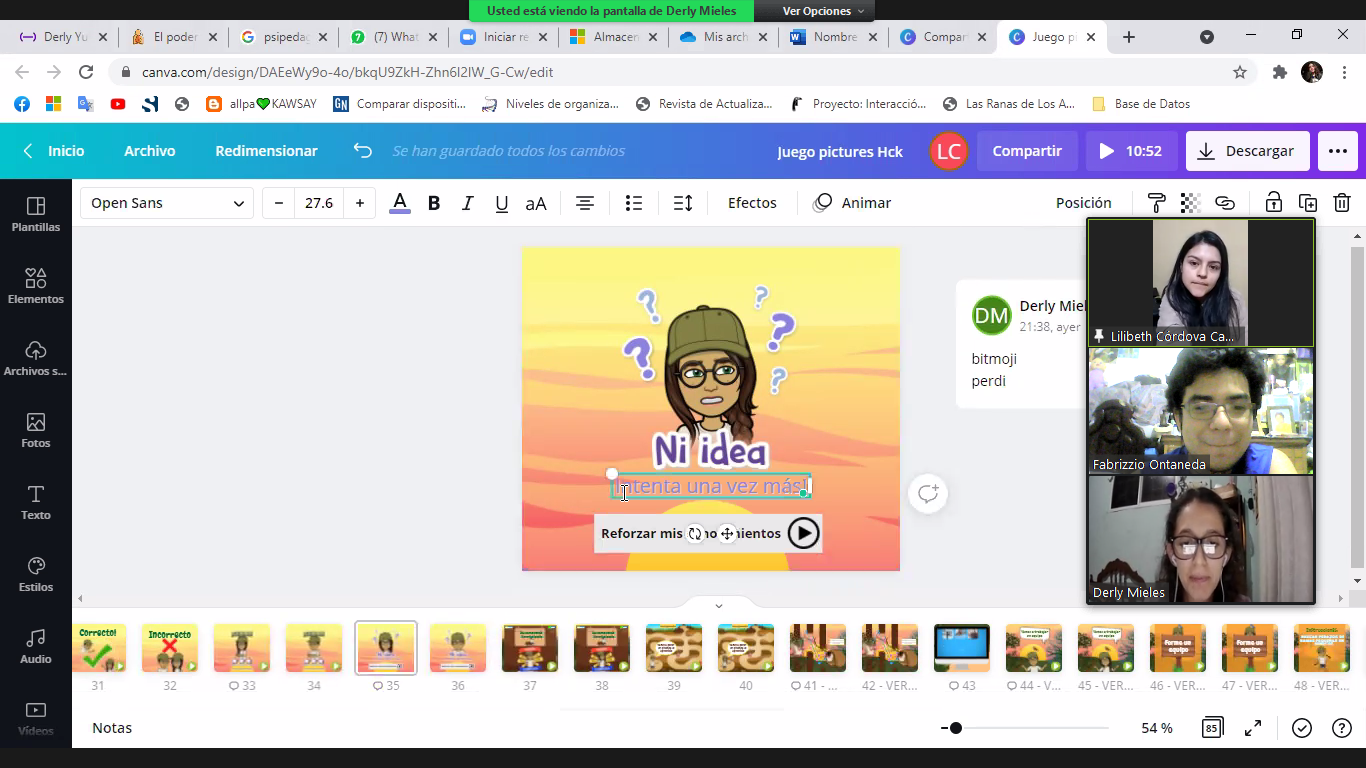Open the Posición panel
1366x768 pixels.
(1084, 203)
